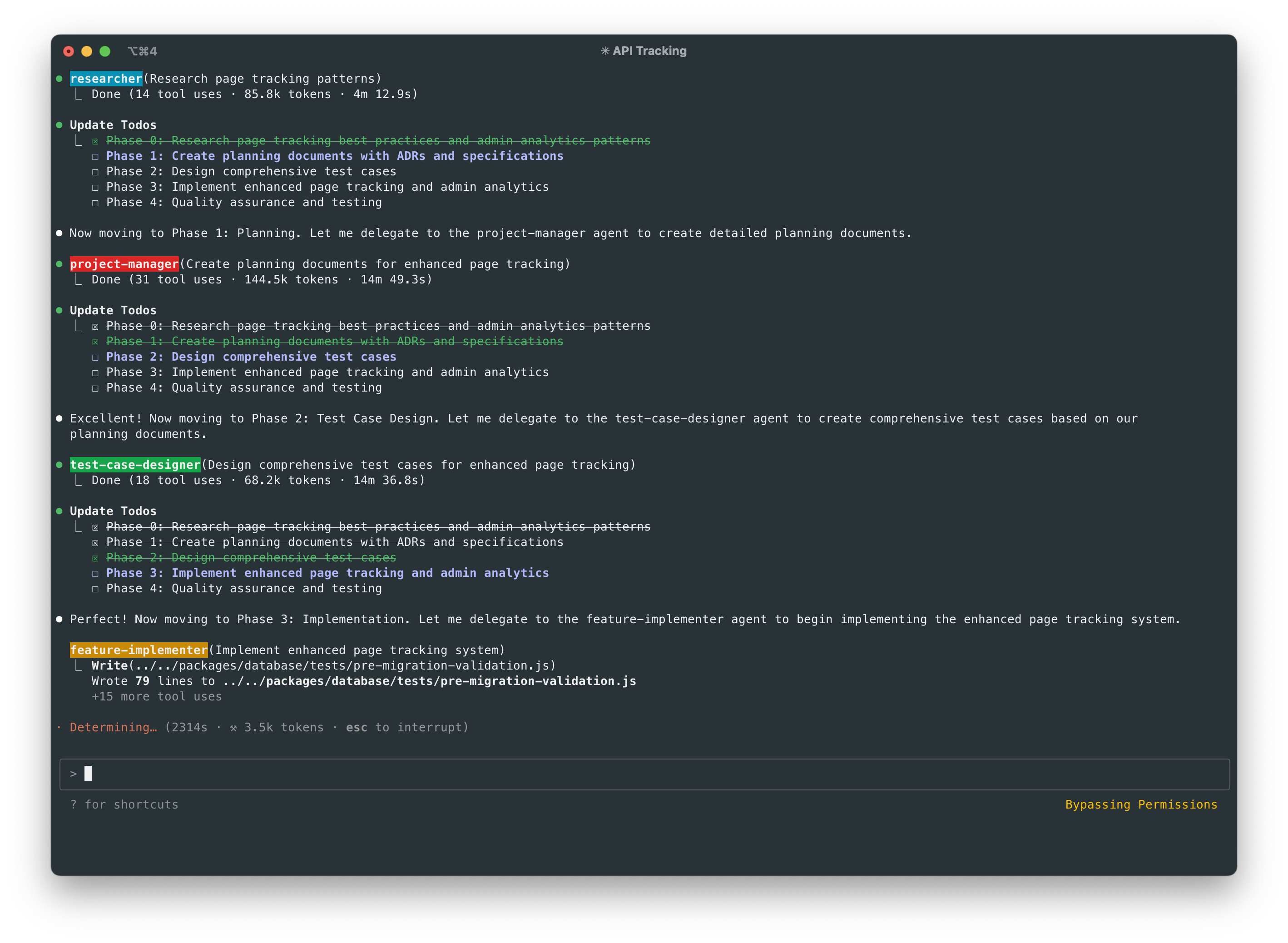1288x943 pixels.
Task: Click green bullet beside first Update Todos
Action: click(59, 125)
